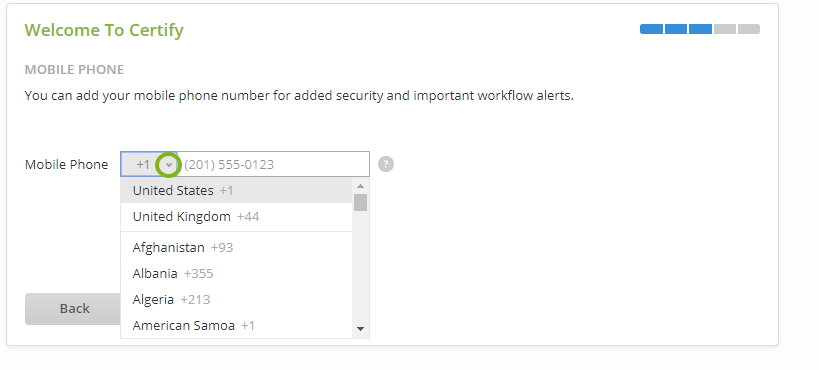Choose Algeria +213 from list

click(x=237, y=299)
